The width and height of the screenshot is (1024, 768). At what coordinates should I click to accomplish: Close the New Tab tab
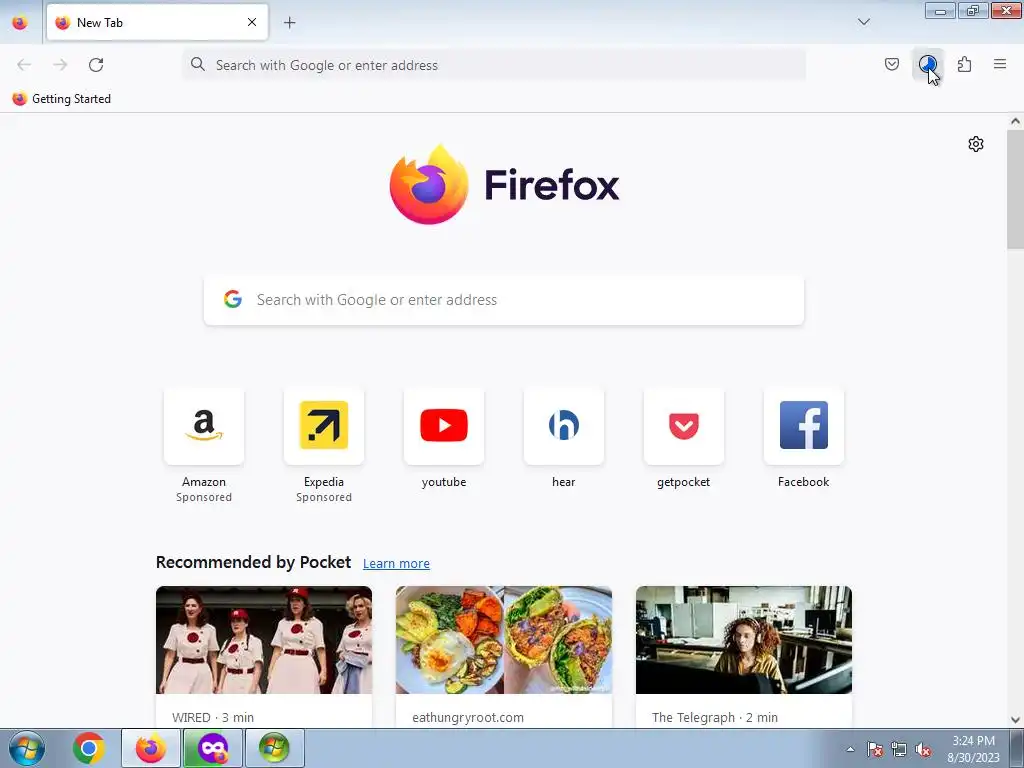coord(252,22)
